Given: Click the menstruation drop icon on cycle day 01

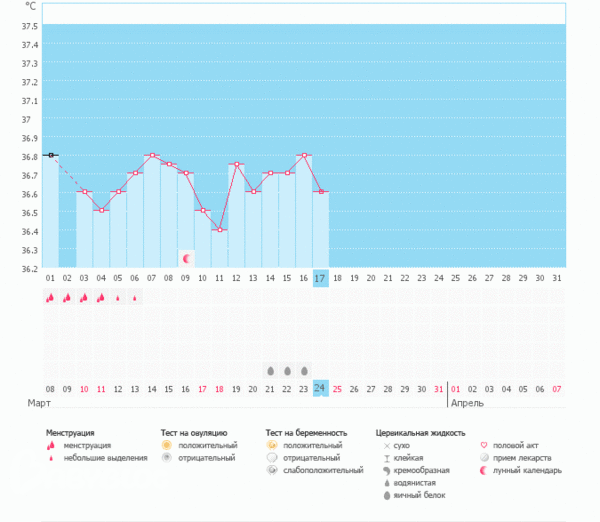Looking at the screenshot, I should [50, 298].
